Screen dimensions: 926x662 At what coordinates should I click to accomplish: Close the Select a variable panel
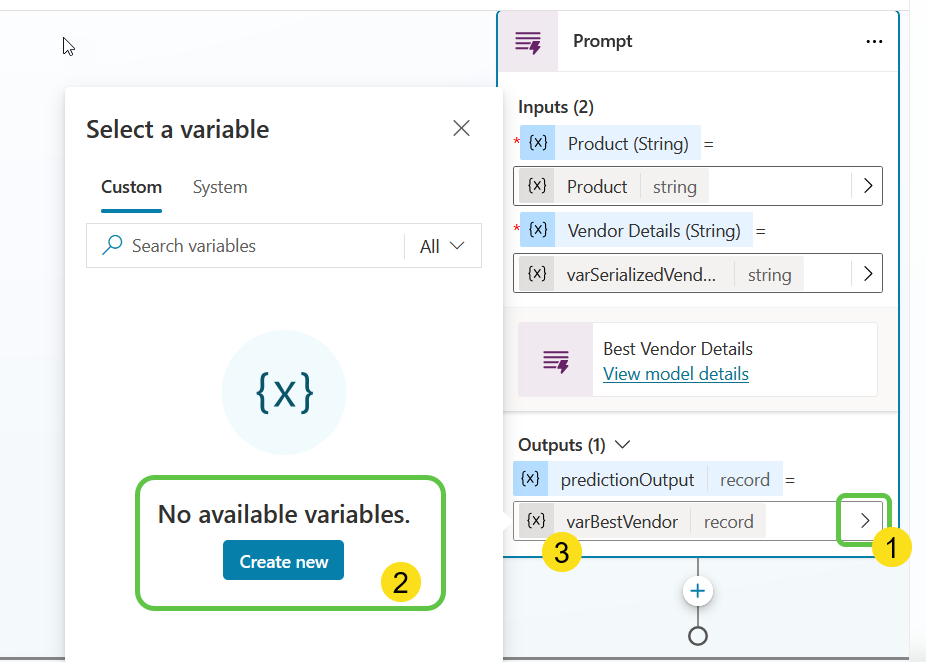pos(461,128)
